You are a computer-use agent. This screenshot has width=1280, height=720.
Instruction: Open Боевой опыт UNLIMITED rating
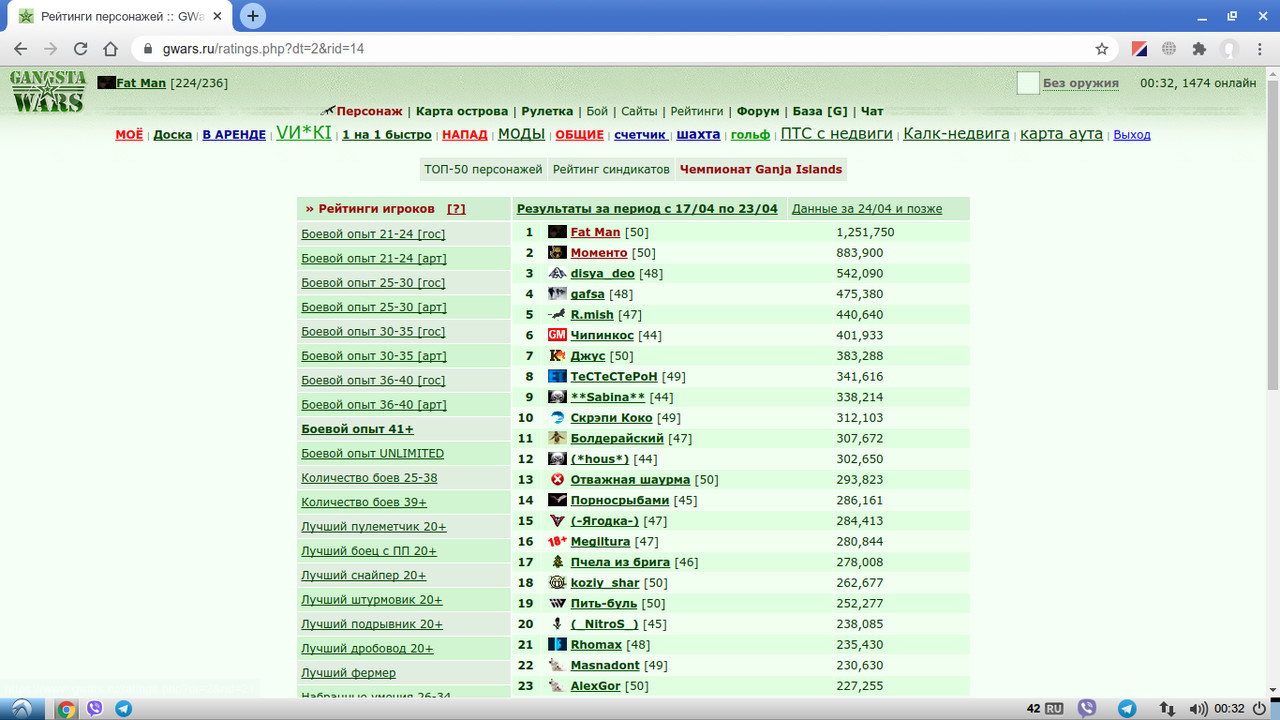pyautogui.click(x=372, y=454)
